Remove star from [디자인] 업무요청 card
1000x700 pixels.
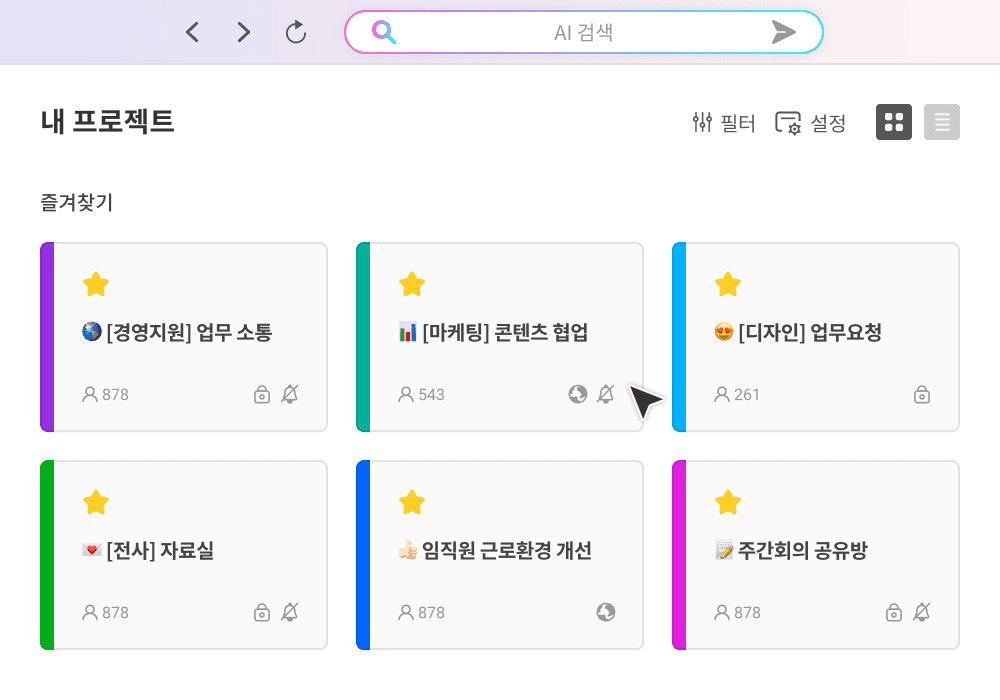pyautogui.click(x=728, y=284)
